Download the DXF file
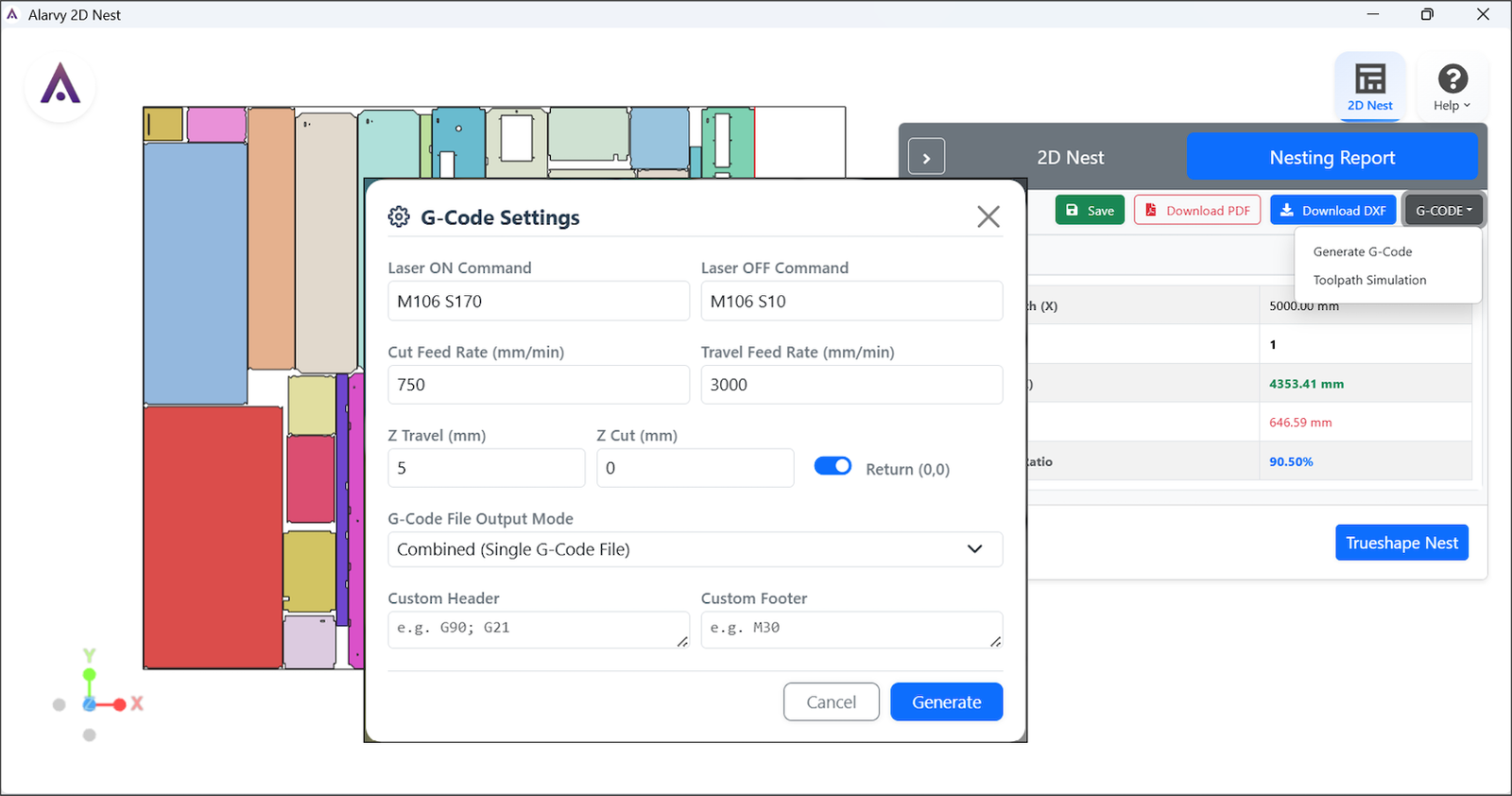The height and width of the screenshot is (796, 1512). [x=1332, y=211]
